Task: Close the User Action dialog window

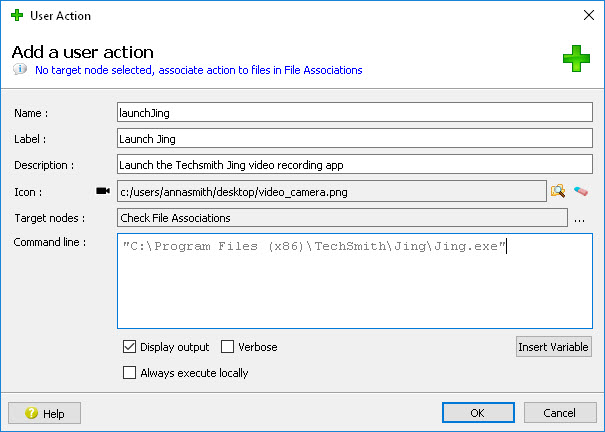Action: point(587,16)
